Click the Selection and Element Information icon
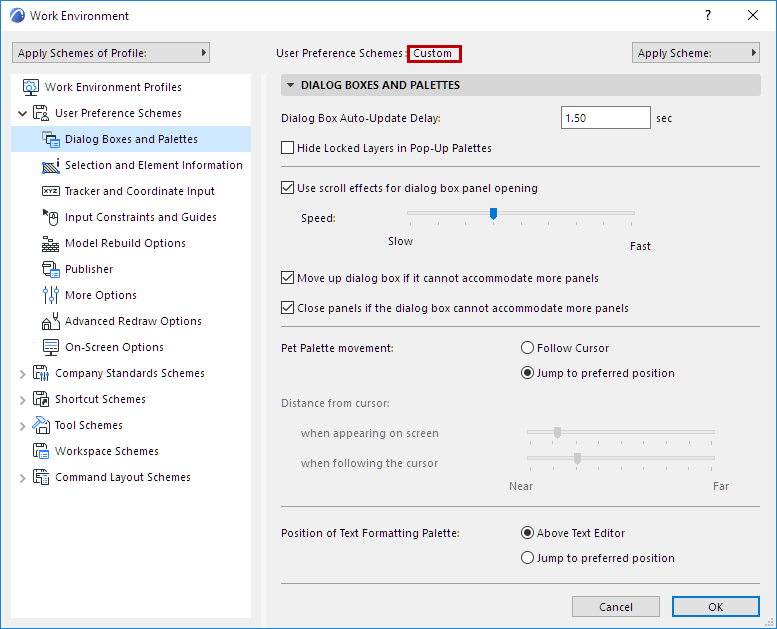Image resolution: width=777 pixels, height=629 pixels. point(51,165)
